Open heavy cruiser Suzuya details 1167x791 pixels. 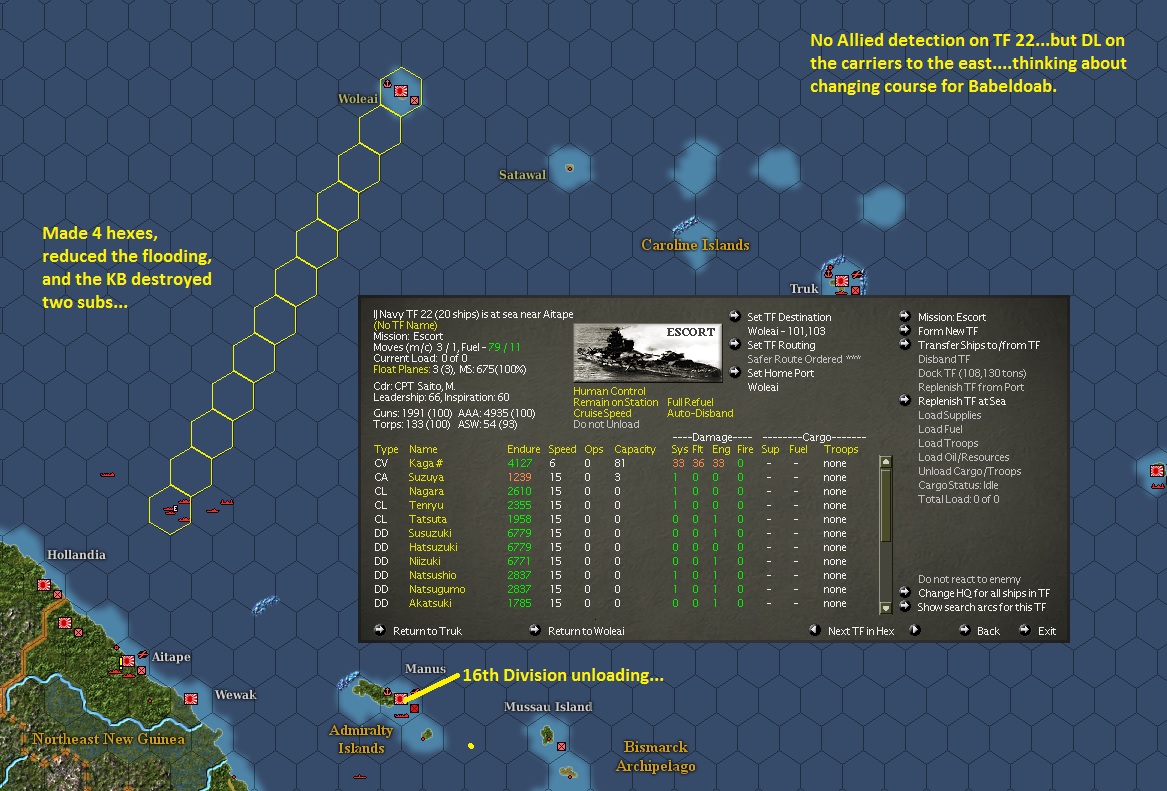pyautogui.click(x=426, y=477)
